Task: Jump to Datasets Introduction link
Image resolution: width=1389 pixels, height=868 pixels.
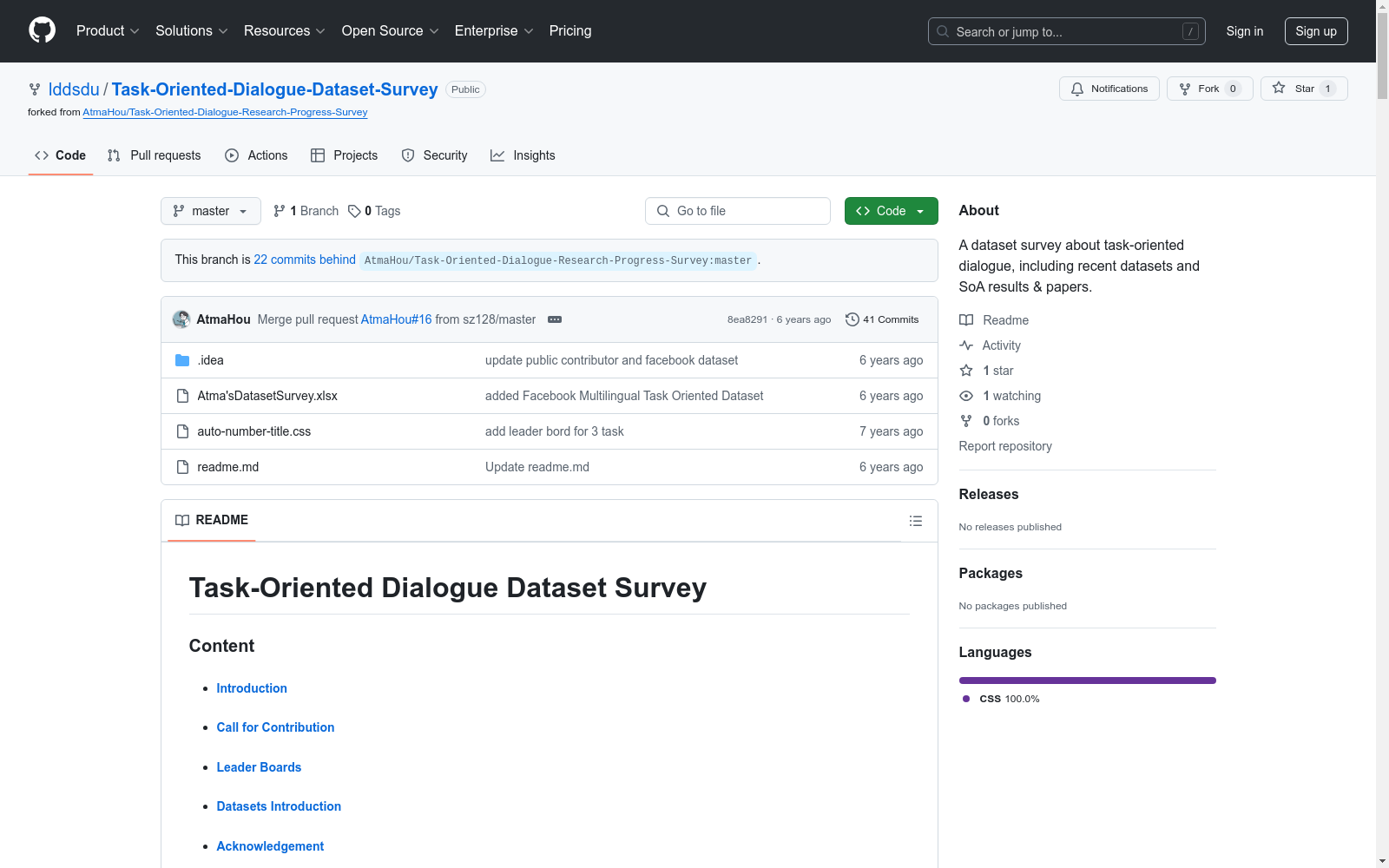Action: pyautogui.click(x=279, y=806)
